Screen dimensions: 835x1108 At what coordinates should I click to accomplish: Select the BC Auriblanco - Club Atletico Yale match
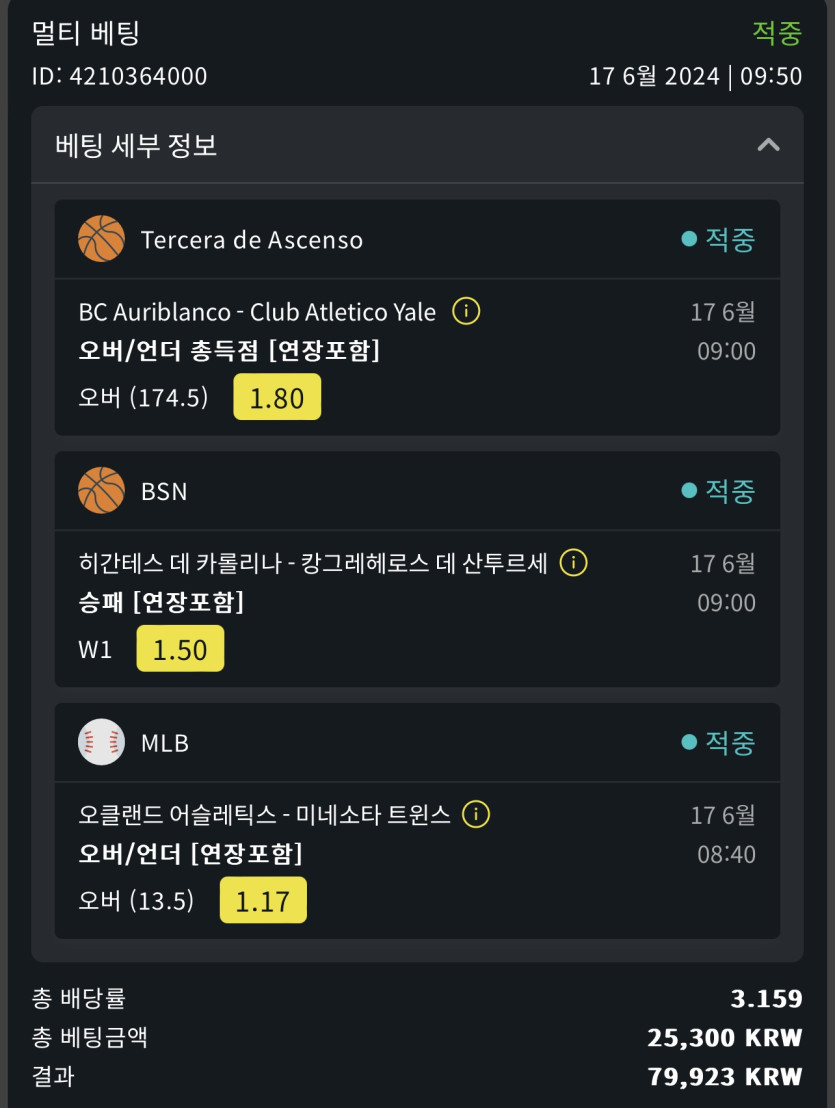[257, 312]
